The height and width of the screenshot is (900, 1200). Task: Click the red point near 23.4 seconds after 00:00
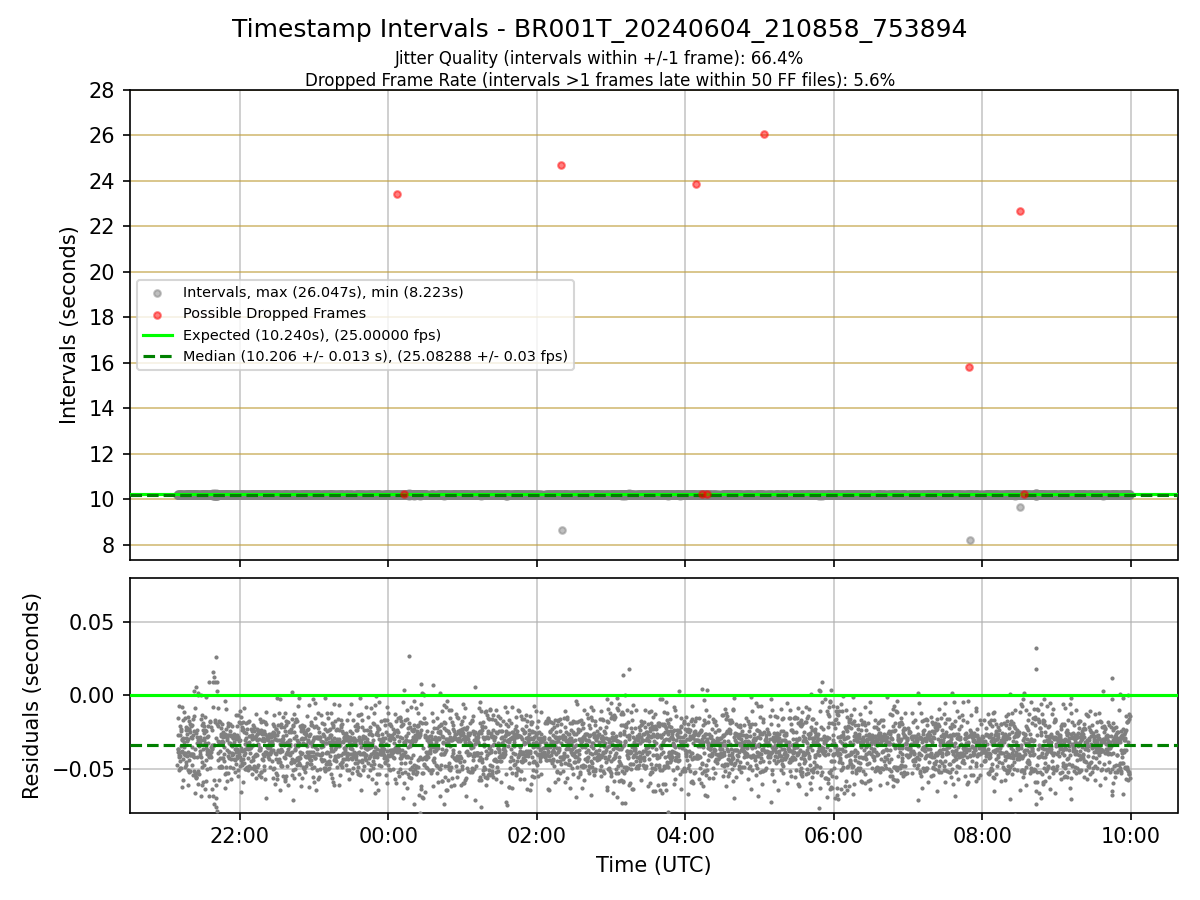pyautogui.click(x=397, y=194)
